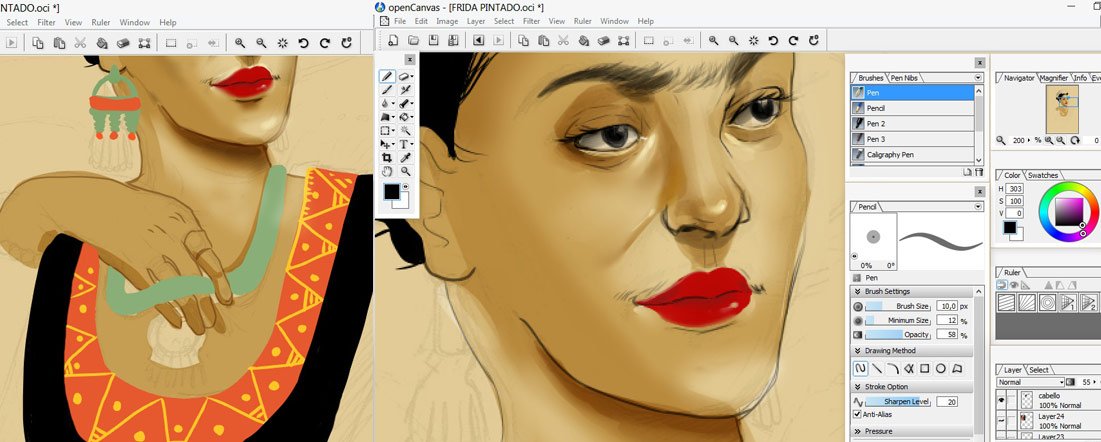Switch to the Magnifier tab

pos(1053,78)
